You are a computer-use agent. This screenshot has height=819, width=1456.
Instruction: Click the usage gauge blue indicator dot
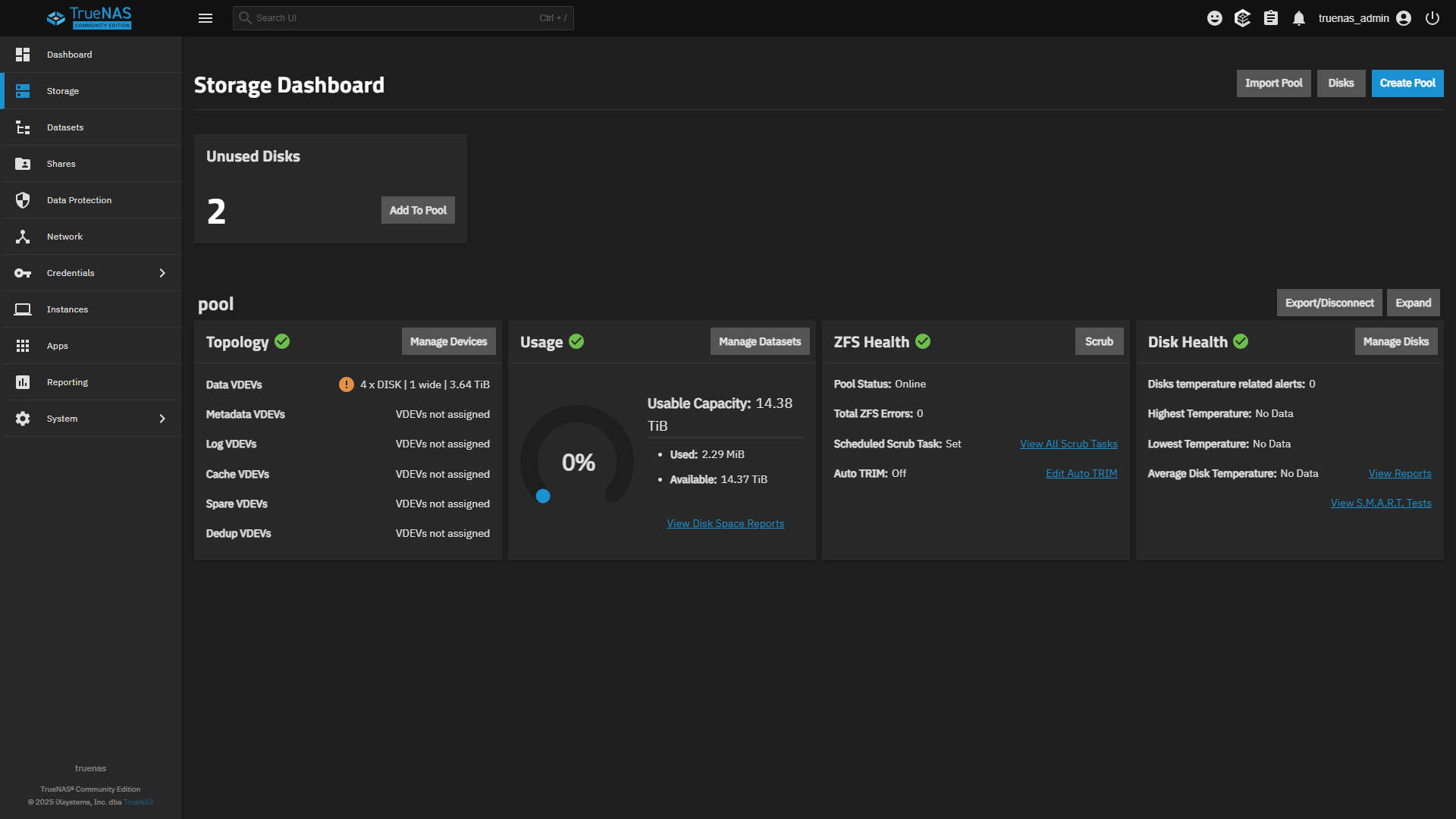point(543,496)
